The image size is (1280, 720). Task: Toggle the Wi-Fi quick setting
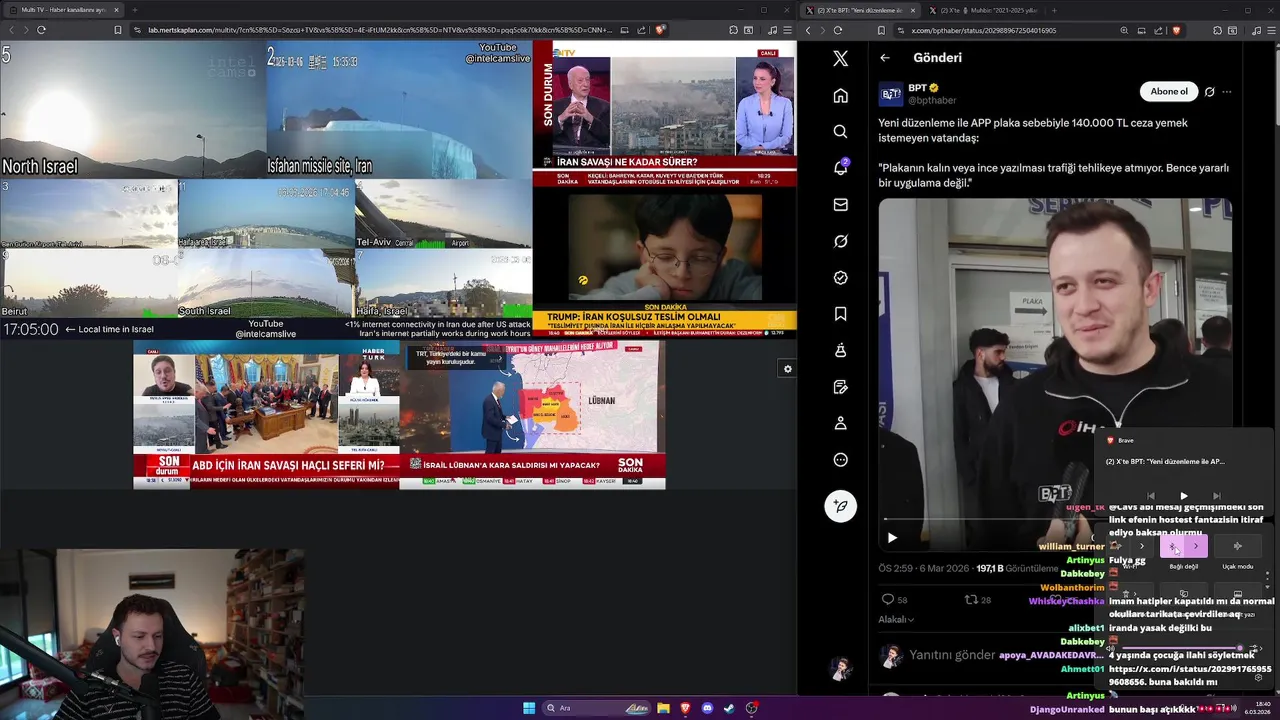[x=1119, y=546]
